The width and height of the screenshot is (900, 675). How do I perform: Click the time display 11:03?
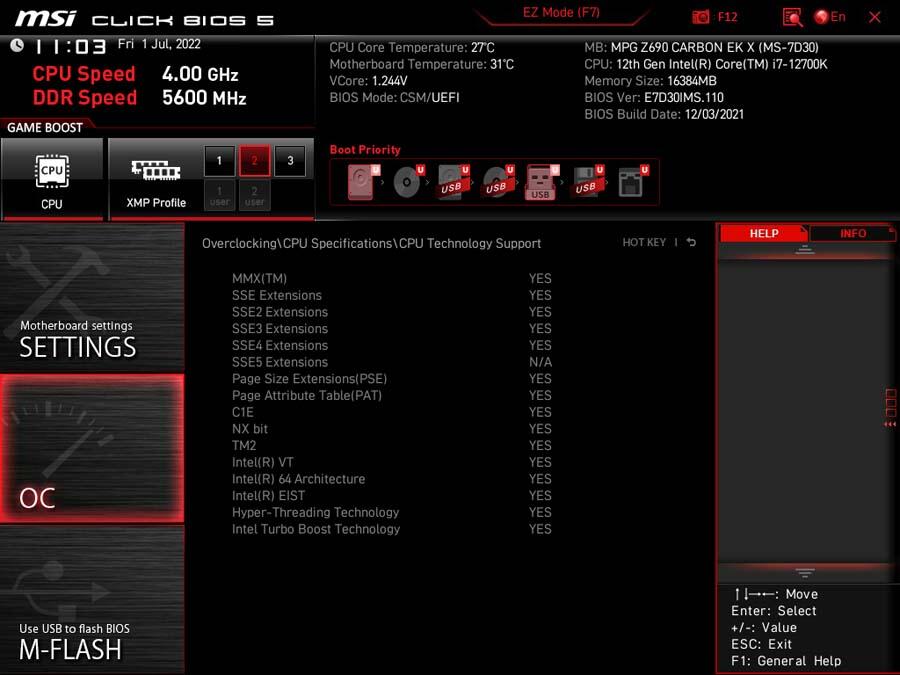[x=71, y=46]
